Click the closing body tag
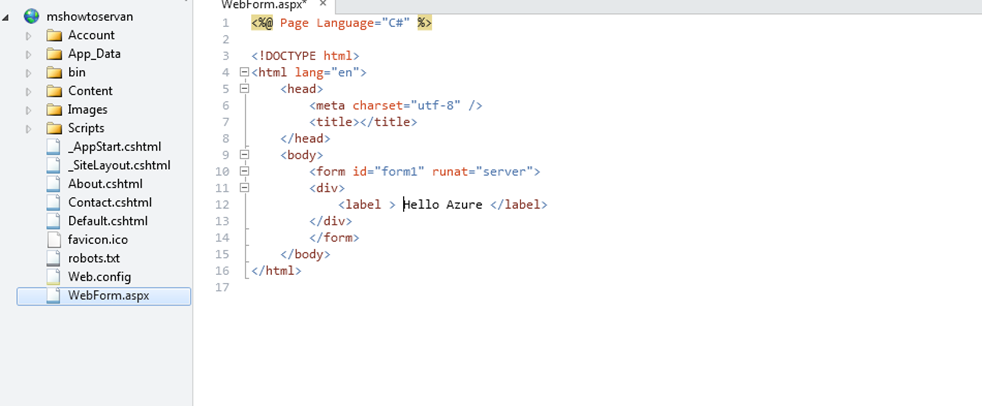This screenshot has width=982, height=406. 305,254
